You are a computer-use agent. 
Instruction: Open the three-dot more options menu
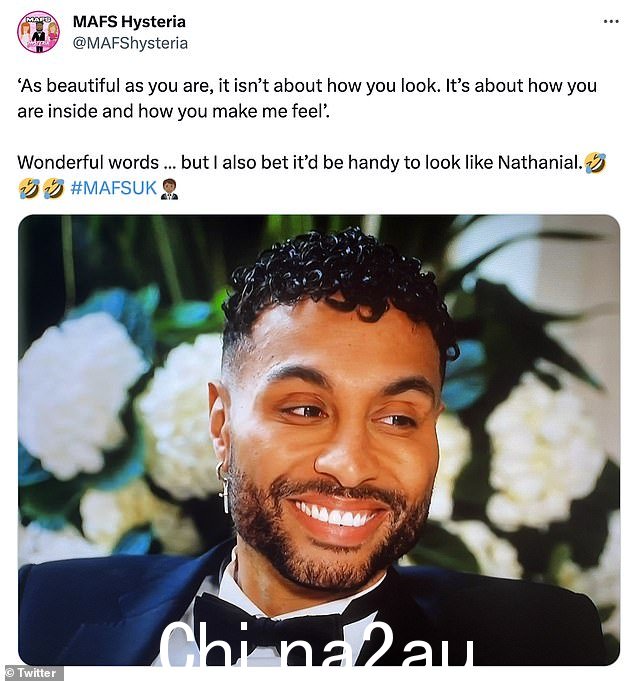click(611, 21)
